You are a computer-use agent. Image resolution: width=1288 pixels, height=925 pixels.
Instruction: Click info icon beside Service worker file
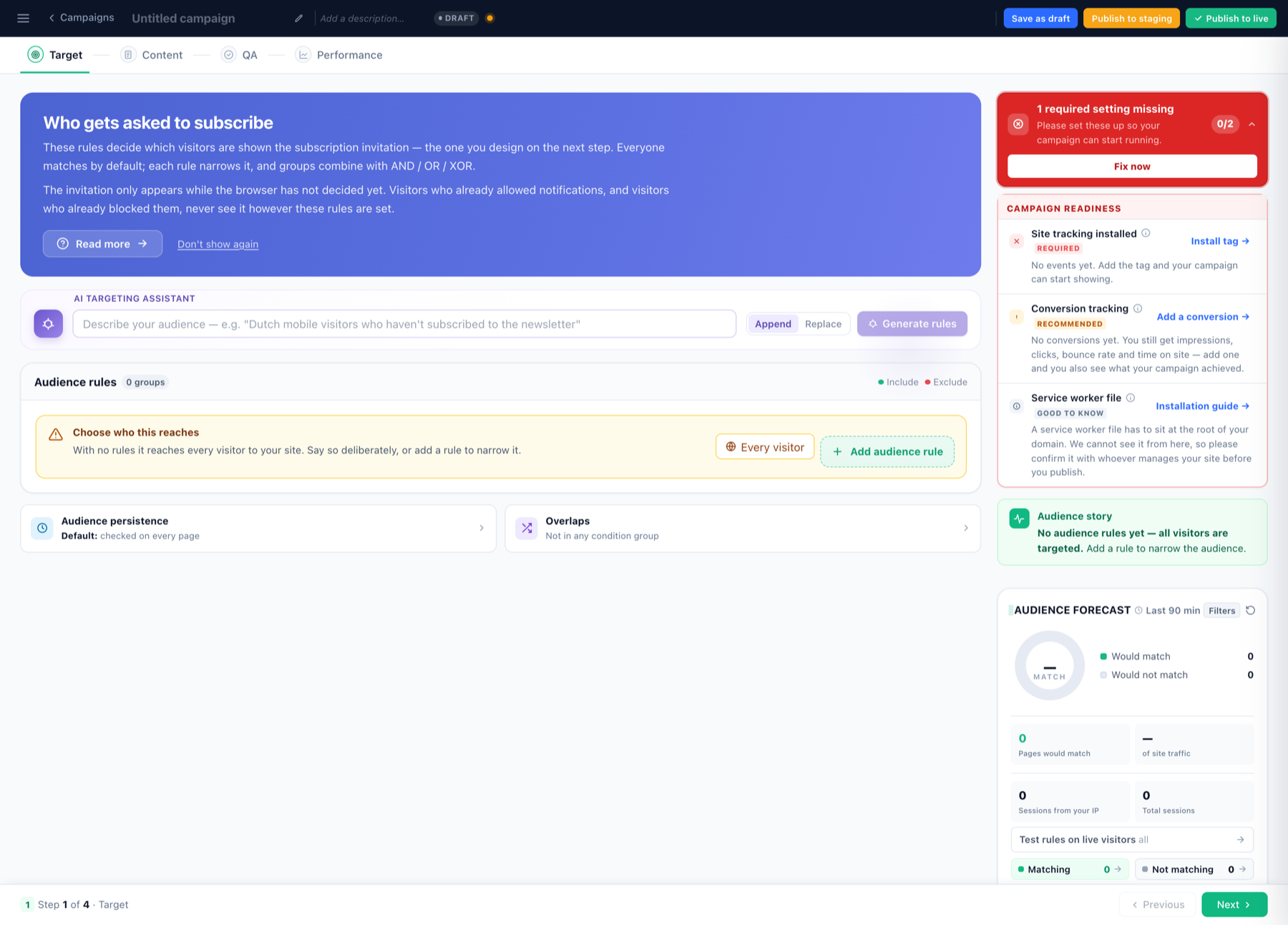coord(1131,398)
